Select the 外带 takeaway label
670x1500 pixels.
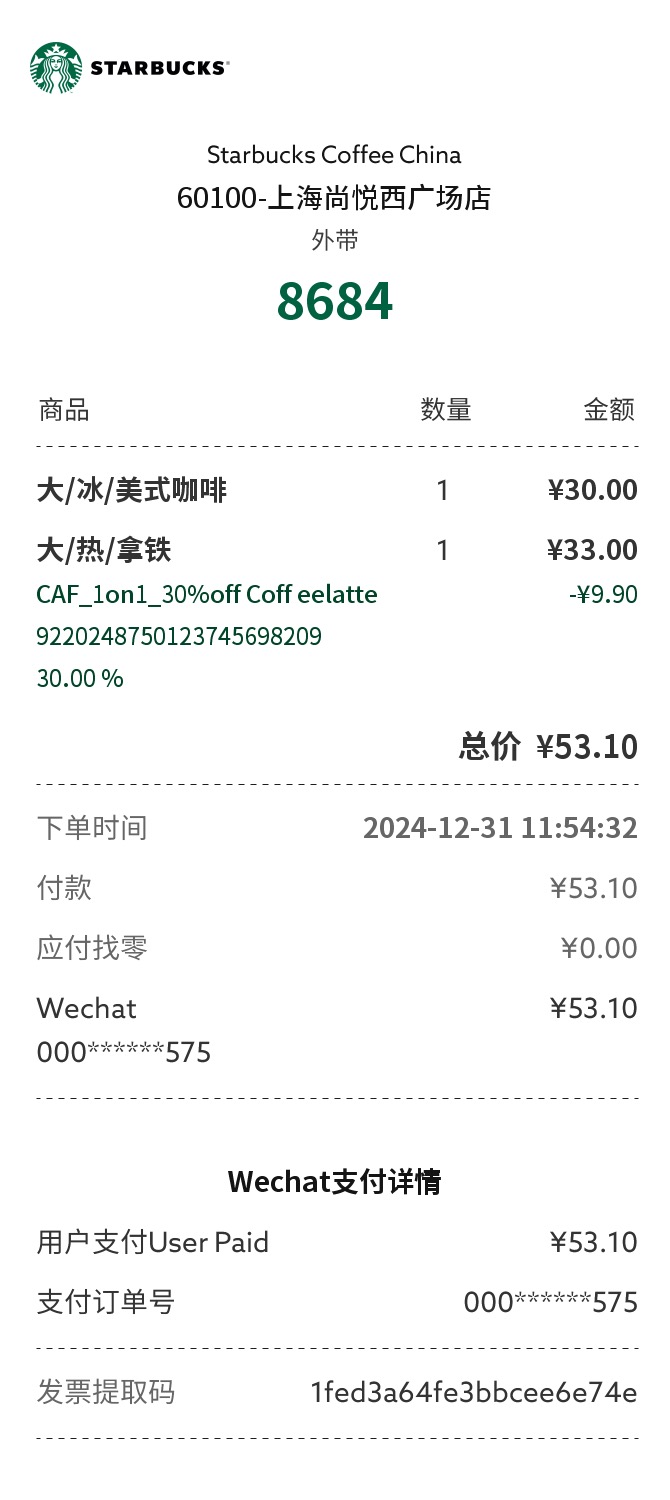(335, 240)
